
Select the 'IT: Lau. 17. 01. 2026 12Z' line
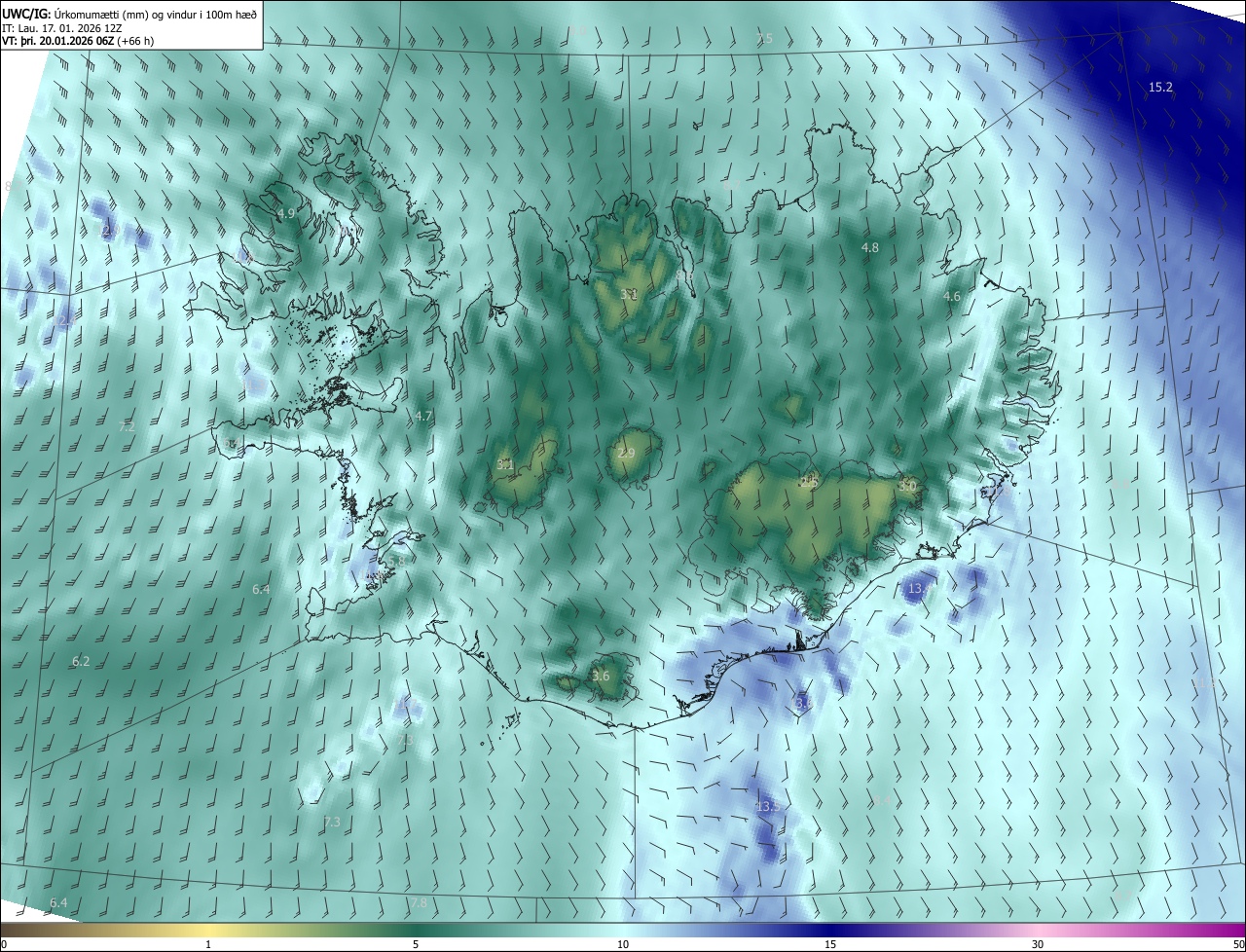(x=61, y=28)
